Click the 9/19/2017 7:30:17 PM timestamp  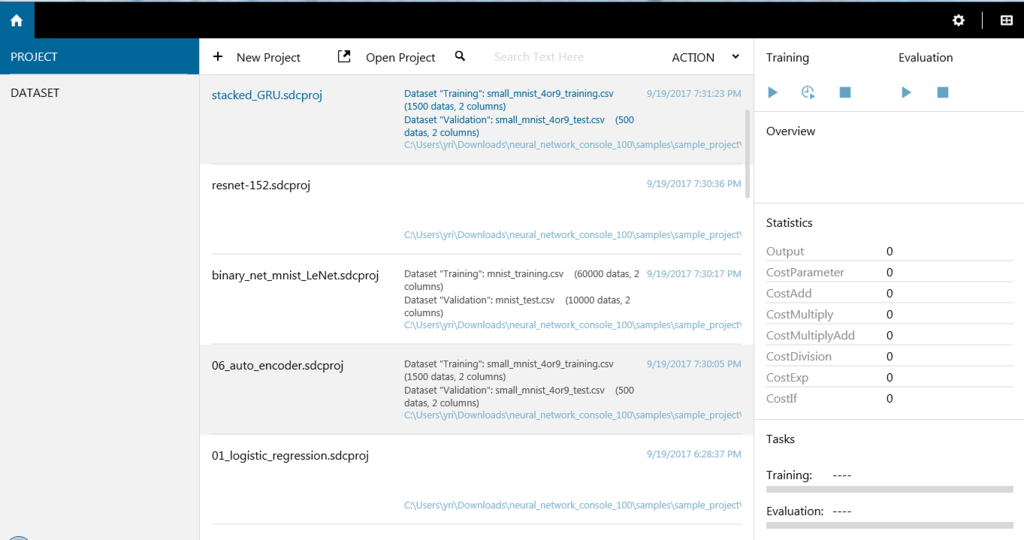694,274
